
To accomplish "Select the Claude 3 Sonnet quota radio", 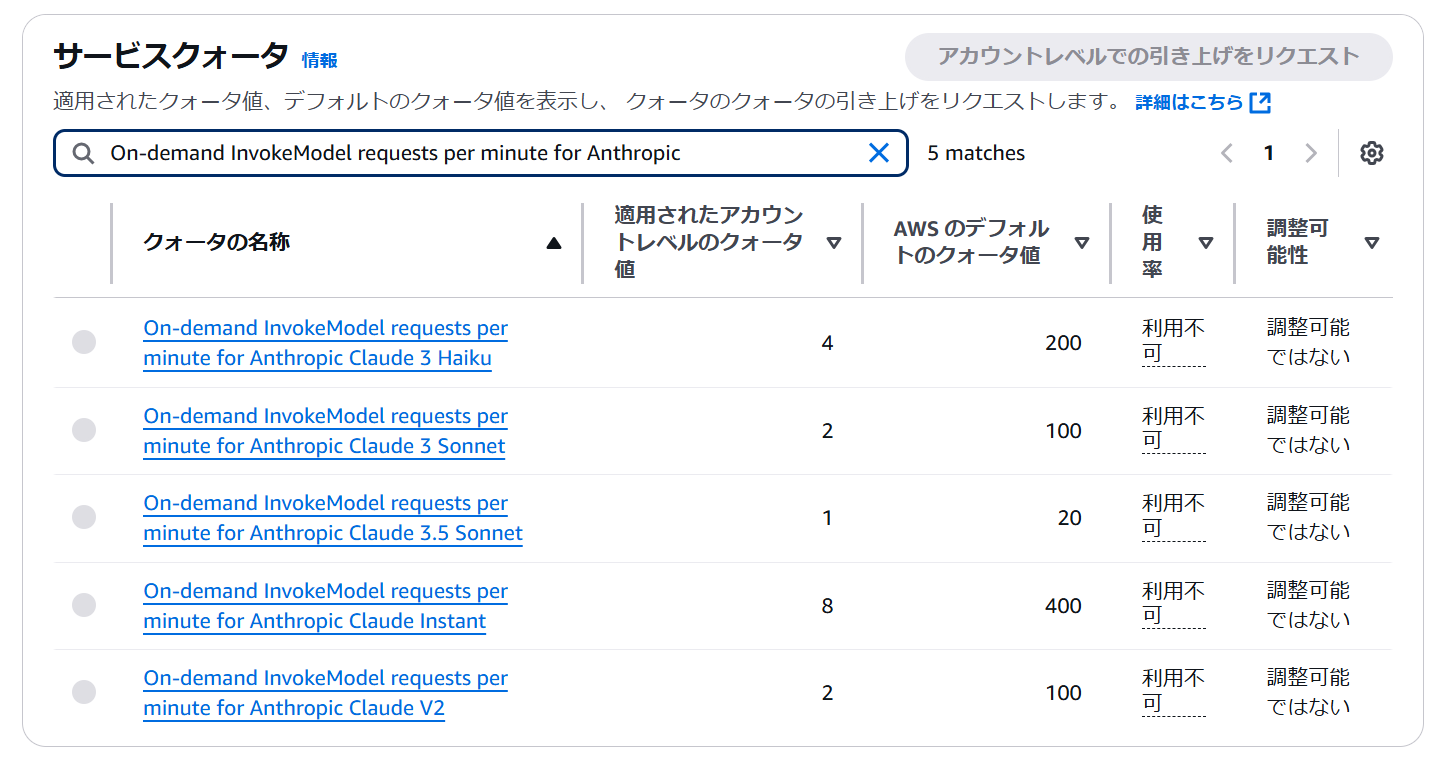I will click(84, 430).
